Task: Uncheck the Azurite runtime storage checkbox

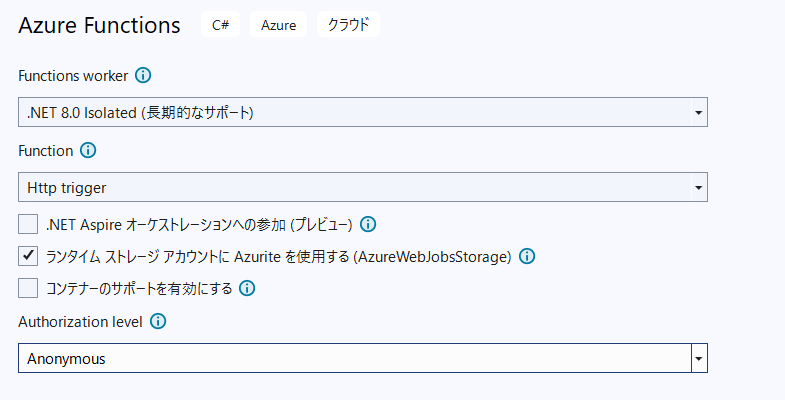Action: [28, 256]
